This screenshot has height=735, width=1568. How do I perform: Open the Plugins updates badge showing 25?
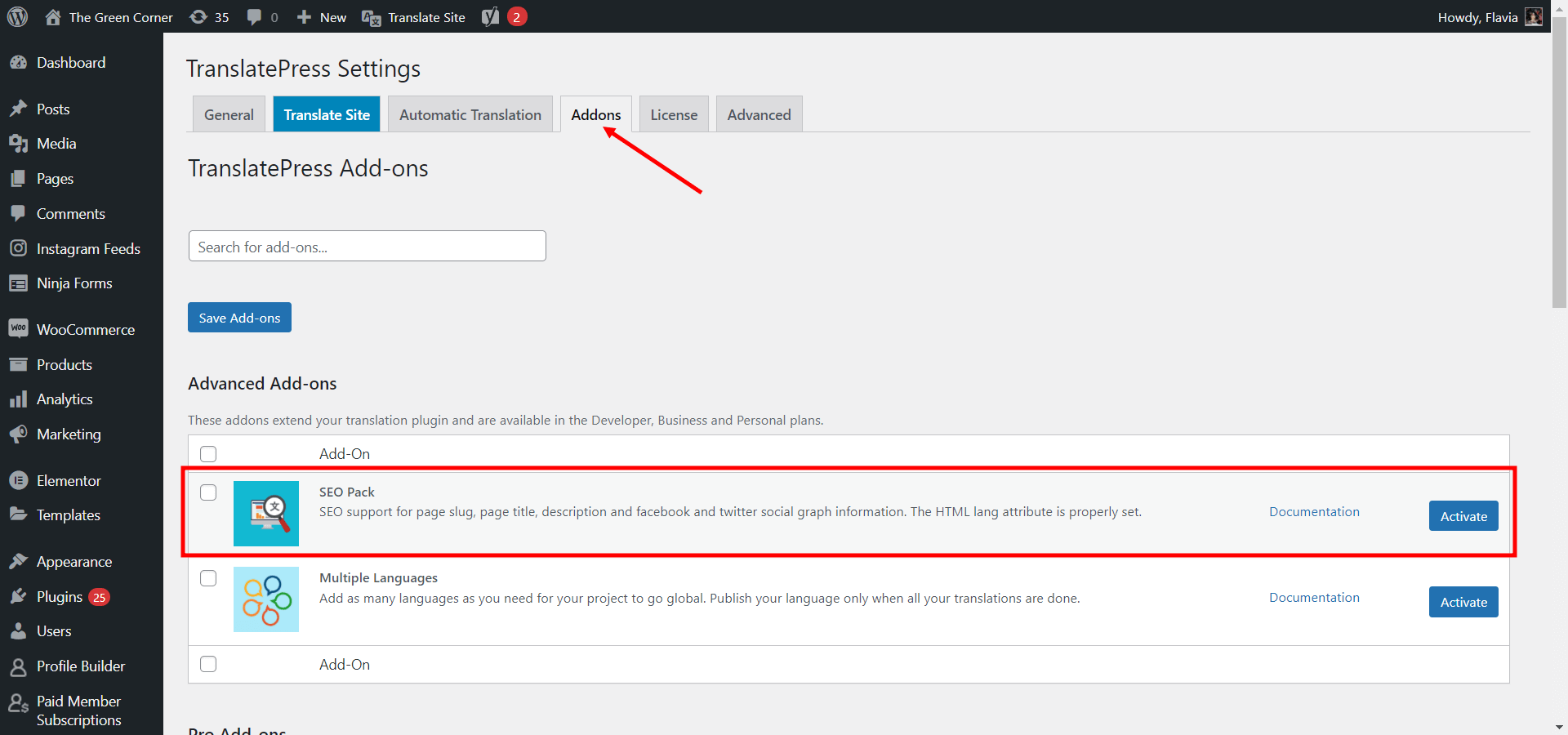pos(99,597)
